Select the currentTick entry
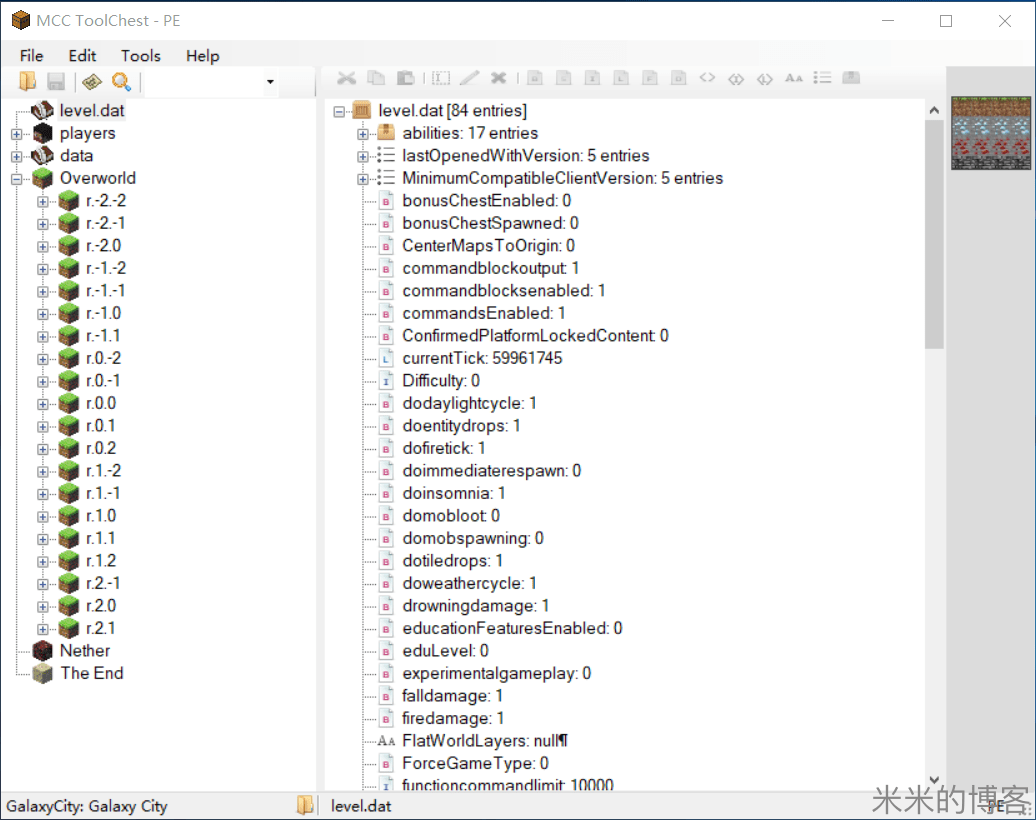Screen dimensions: 1036x820 tap(481, 358)
